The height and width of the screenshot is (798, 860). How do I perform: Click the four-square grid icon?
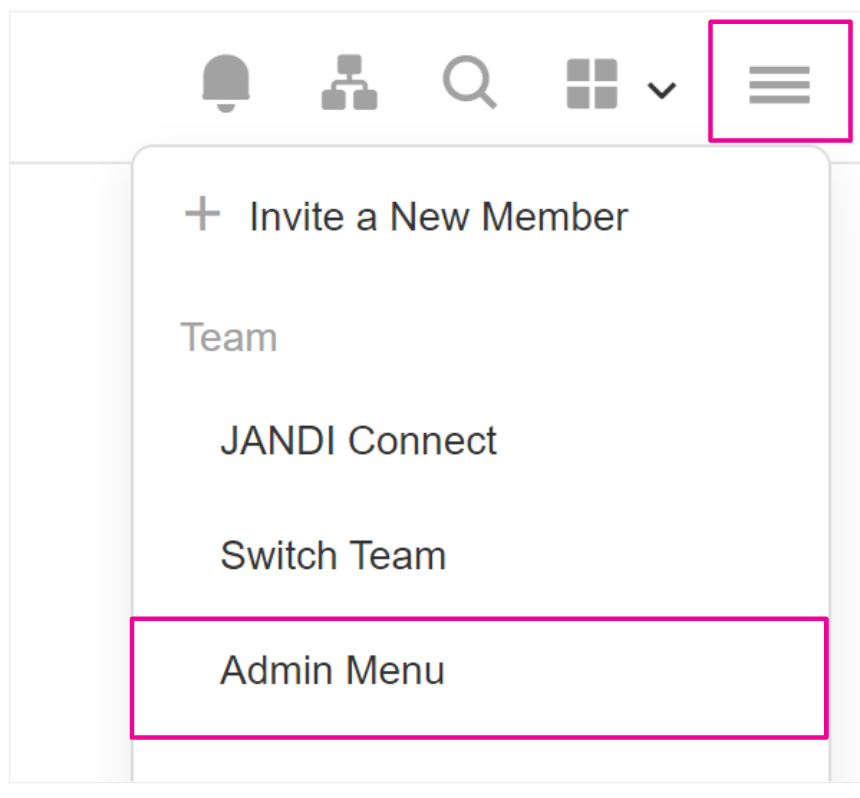[x=592, y=84]
